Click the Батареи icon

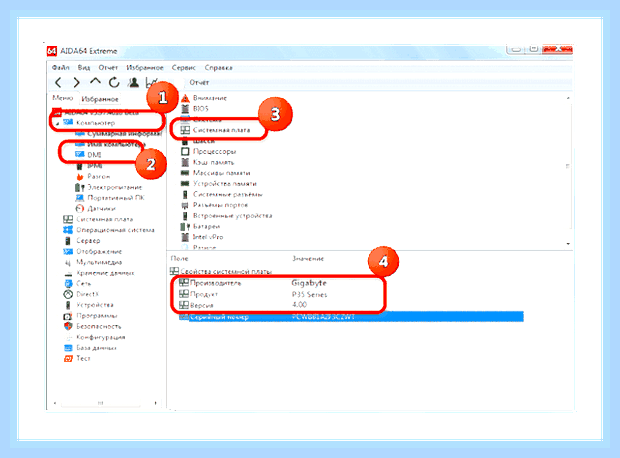[x=185, y=226]
